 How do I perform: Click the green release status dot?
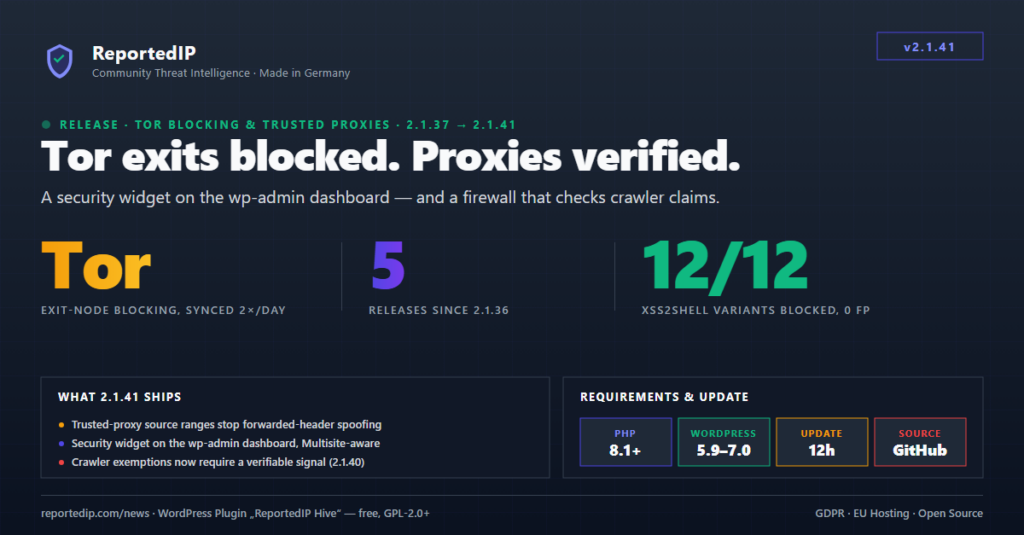pyautogui.click(x=46, y=124)
